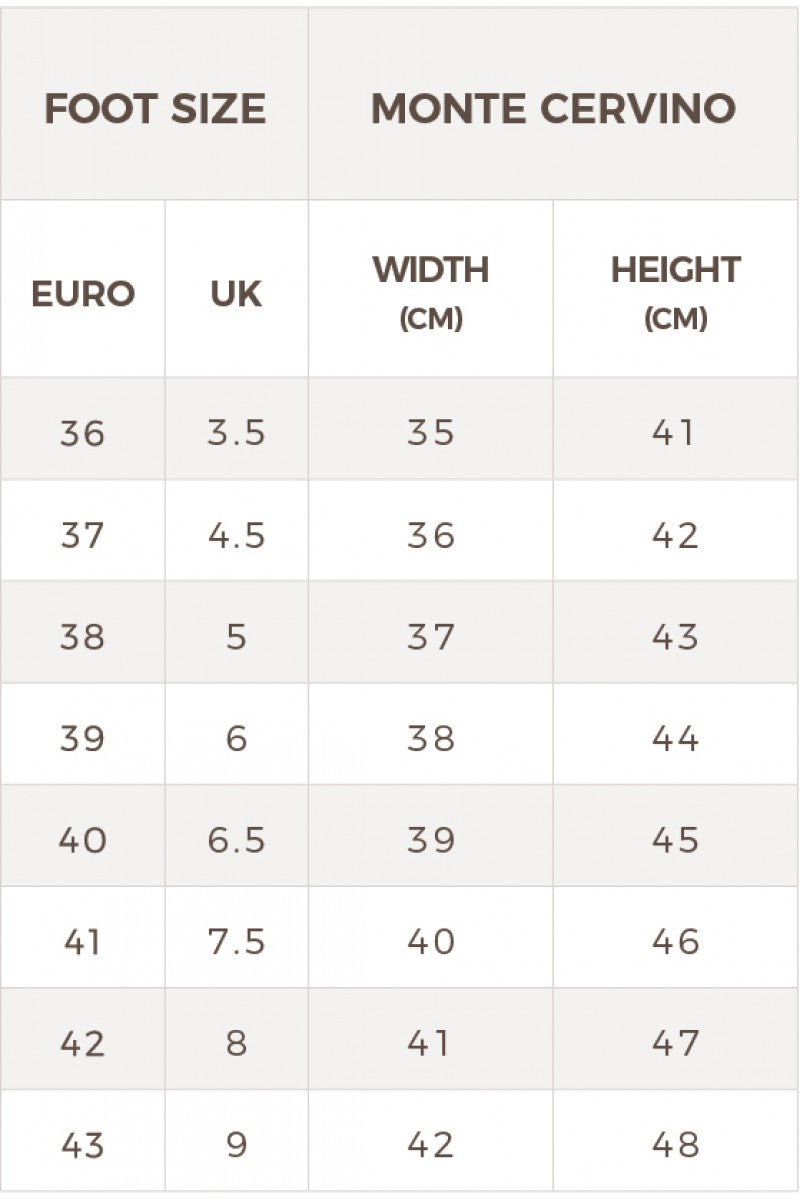Click the MONTE CERVINO header cell
The image size is (800, 1200).
point(553,108)
